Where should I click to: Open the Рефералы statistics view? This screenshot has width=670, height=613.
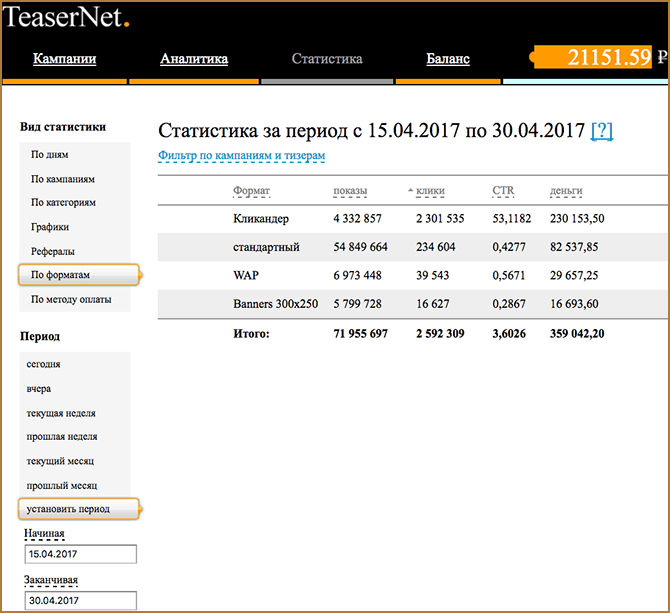pos(53,251)
